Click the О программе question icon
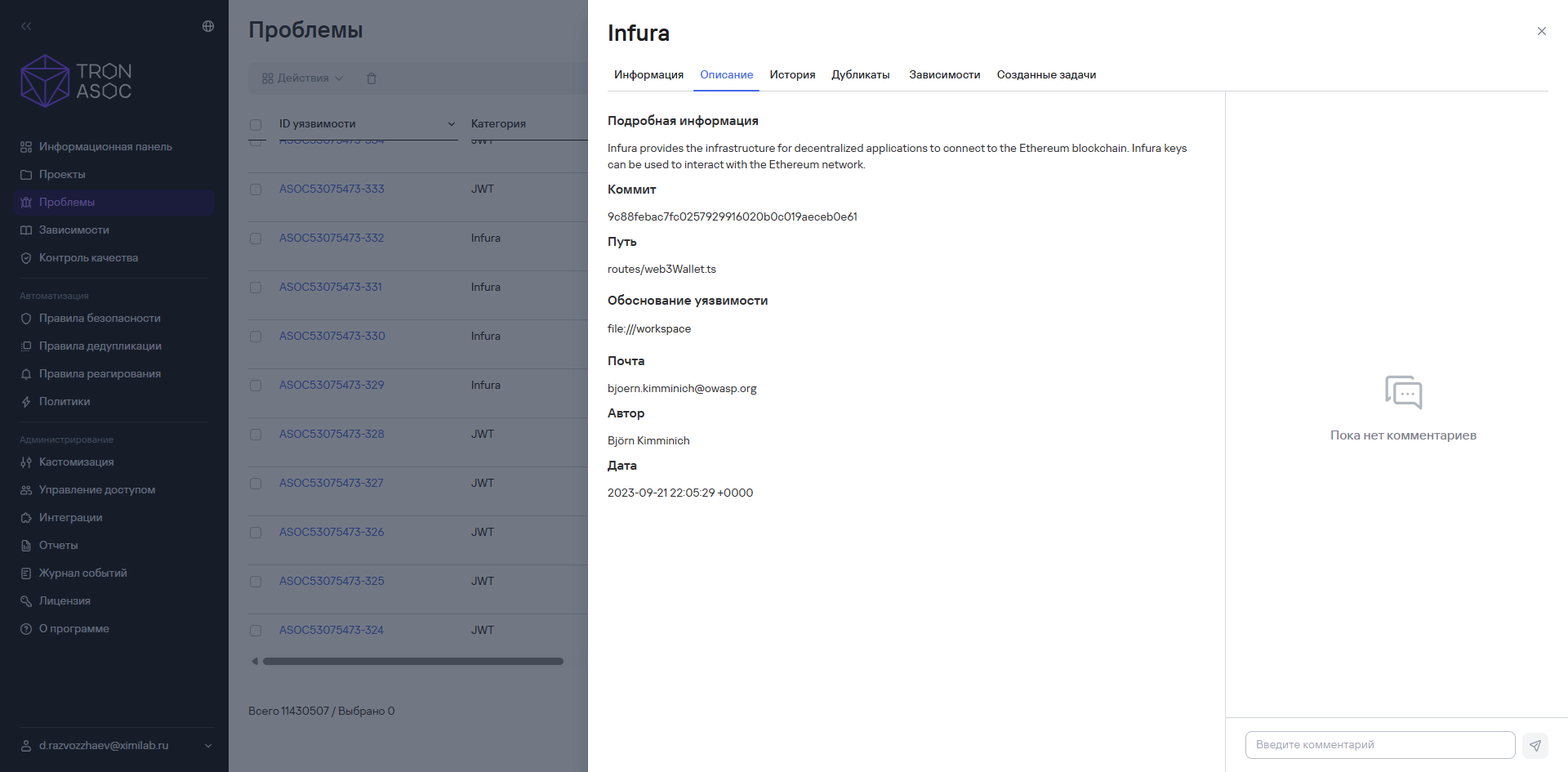The width and height of the screenshot is (1568, 772). tap(26, 629)
